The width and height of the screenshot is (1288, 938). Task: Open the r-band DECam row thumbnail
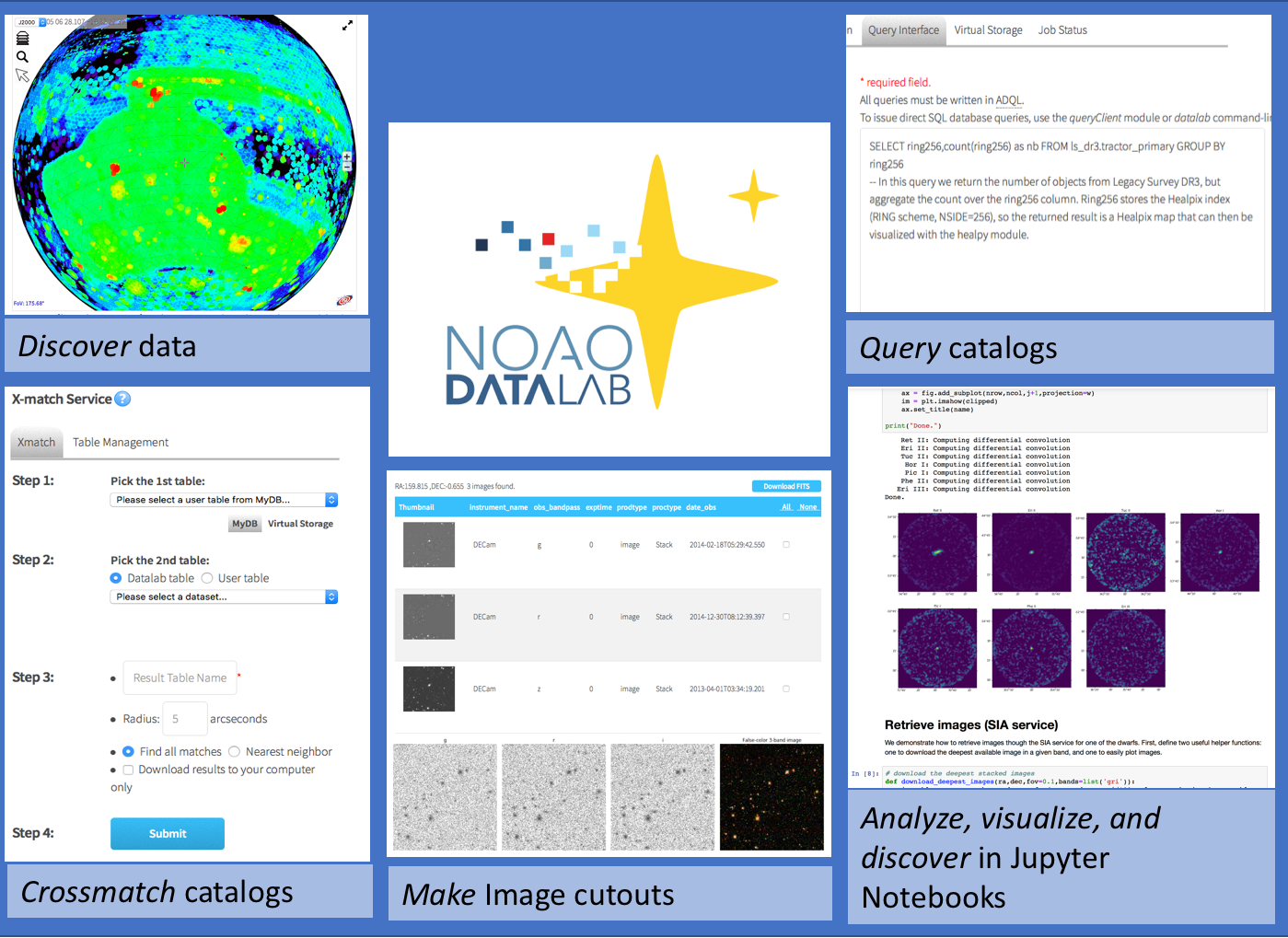click(429, 617)
